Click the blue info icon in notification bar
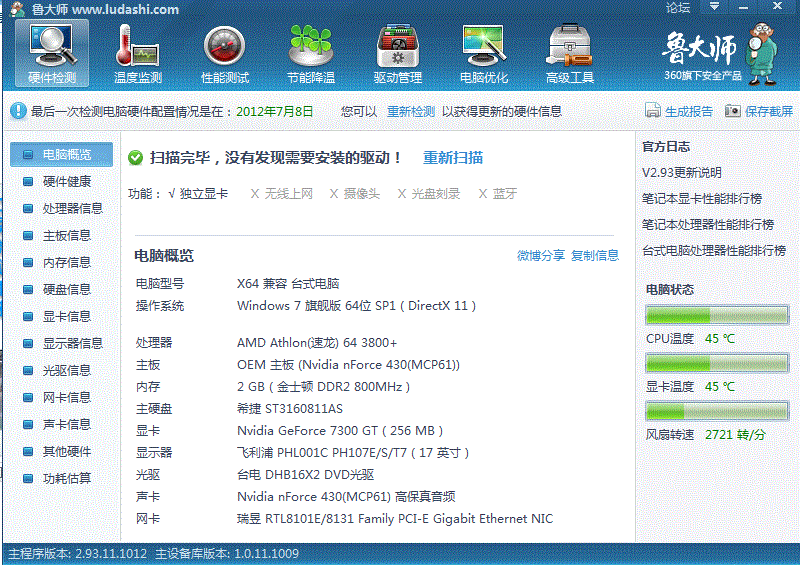 click(18, 111)
